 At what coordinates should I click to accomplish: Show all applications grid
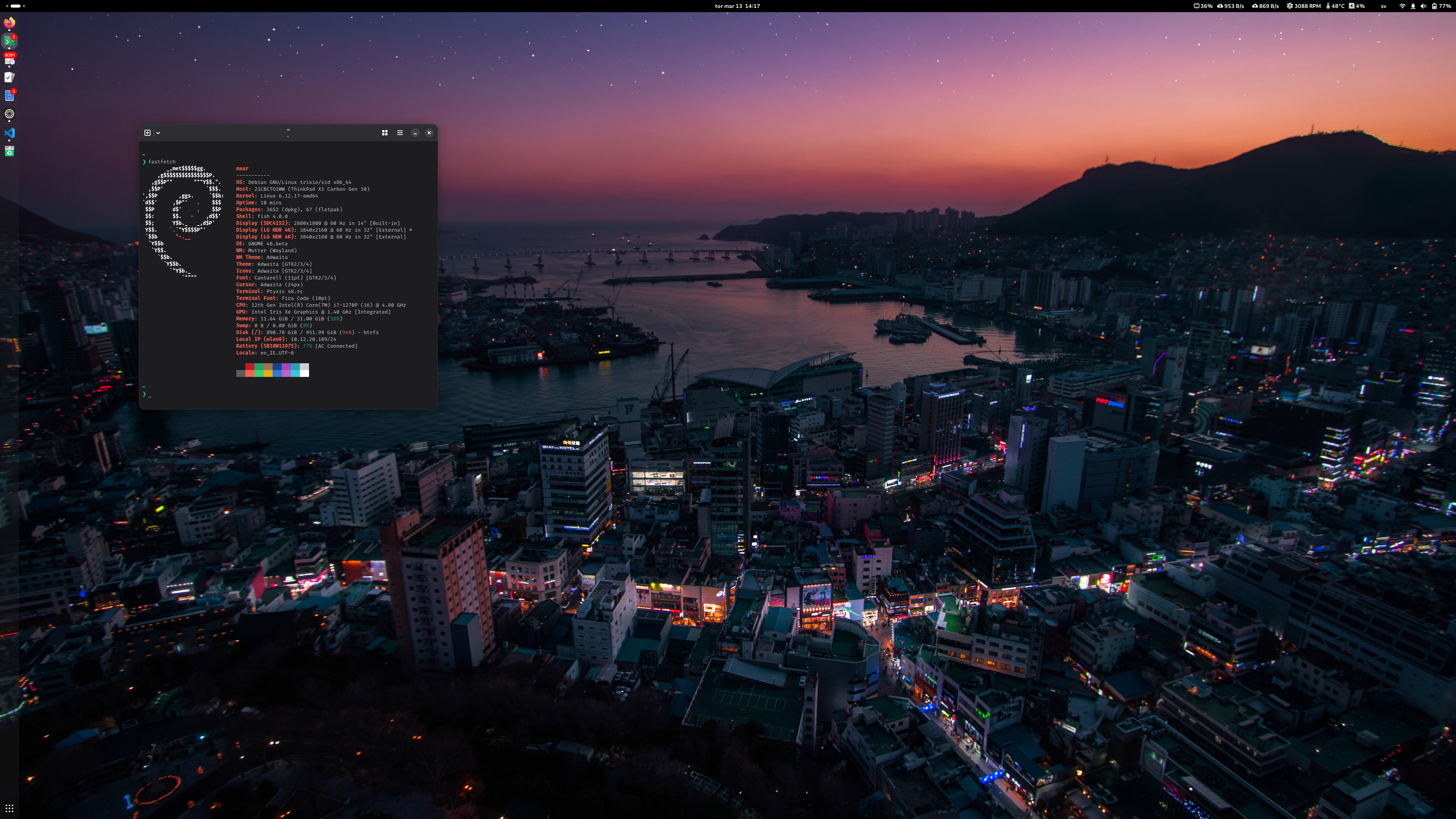(x=9, y=808)
